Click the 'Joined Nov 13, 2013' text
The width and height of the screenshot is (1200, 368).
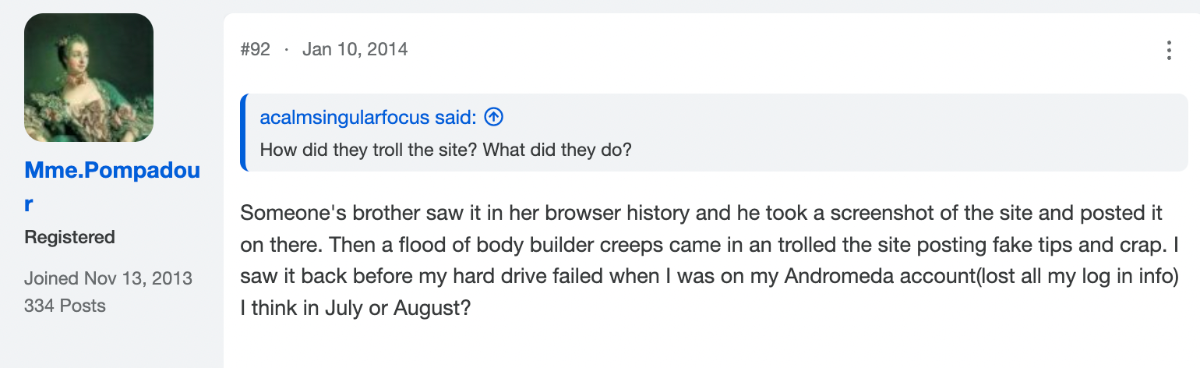pyautogui.click(x=108, y=278)
